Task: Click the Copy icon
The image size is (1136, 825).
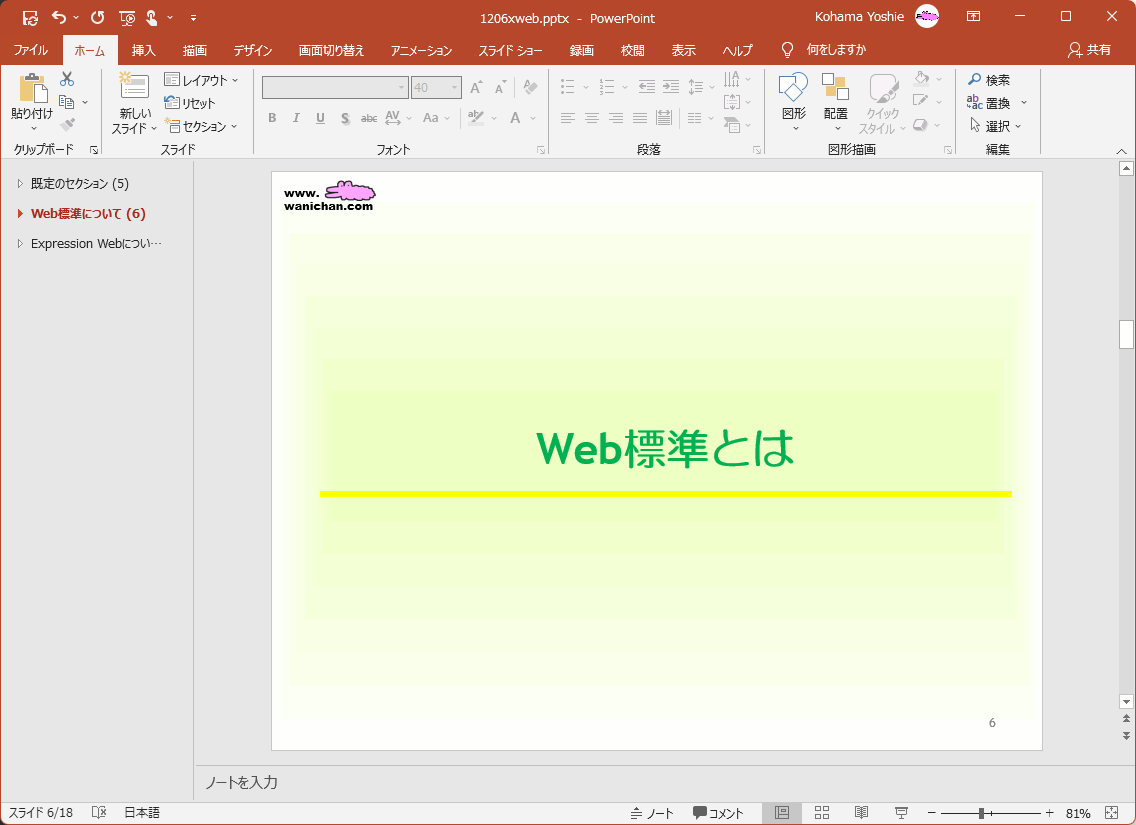Action: tap(67, 102)
